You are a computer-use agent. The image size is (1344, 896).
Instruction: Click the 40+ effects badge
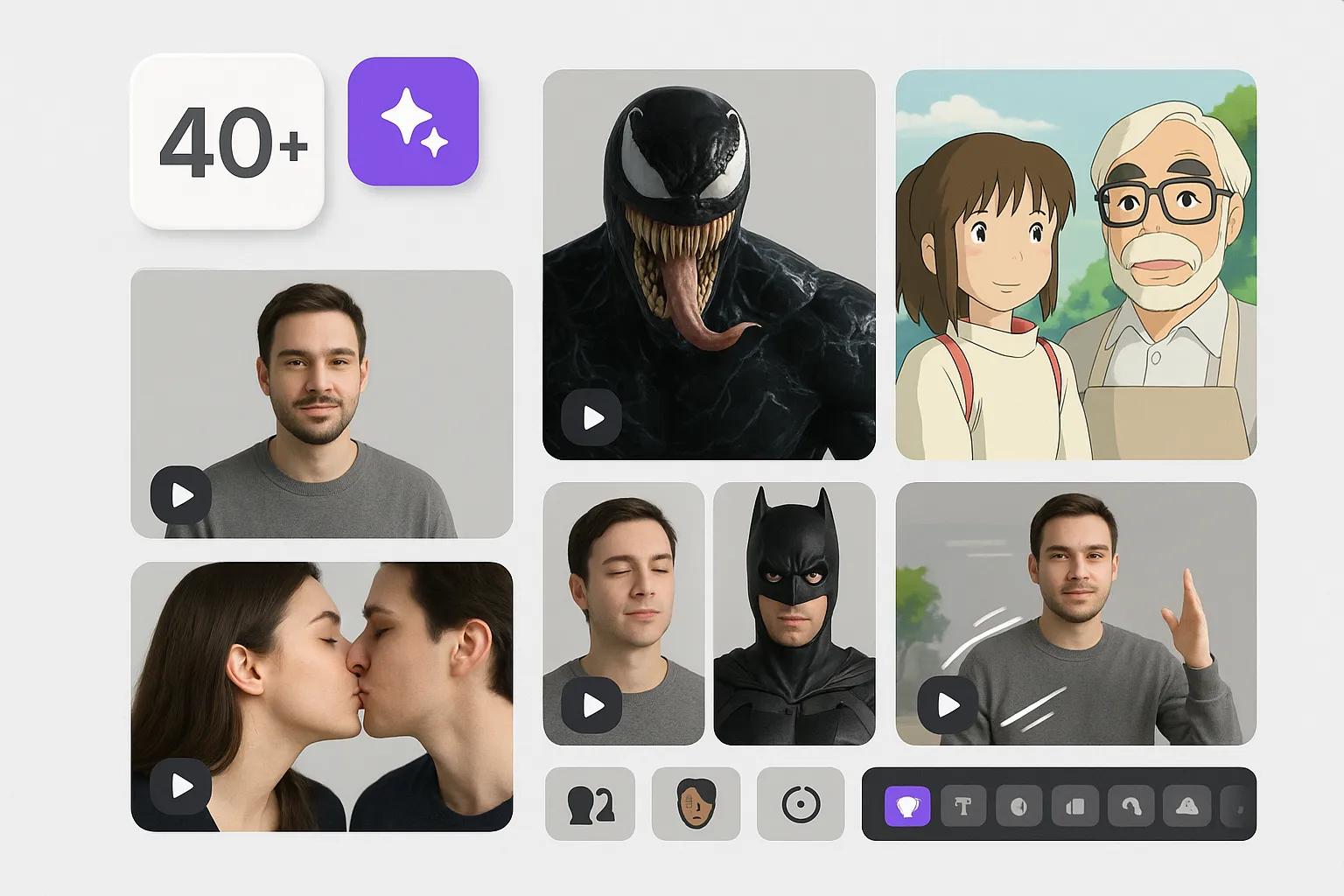227,142
